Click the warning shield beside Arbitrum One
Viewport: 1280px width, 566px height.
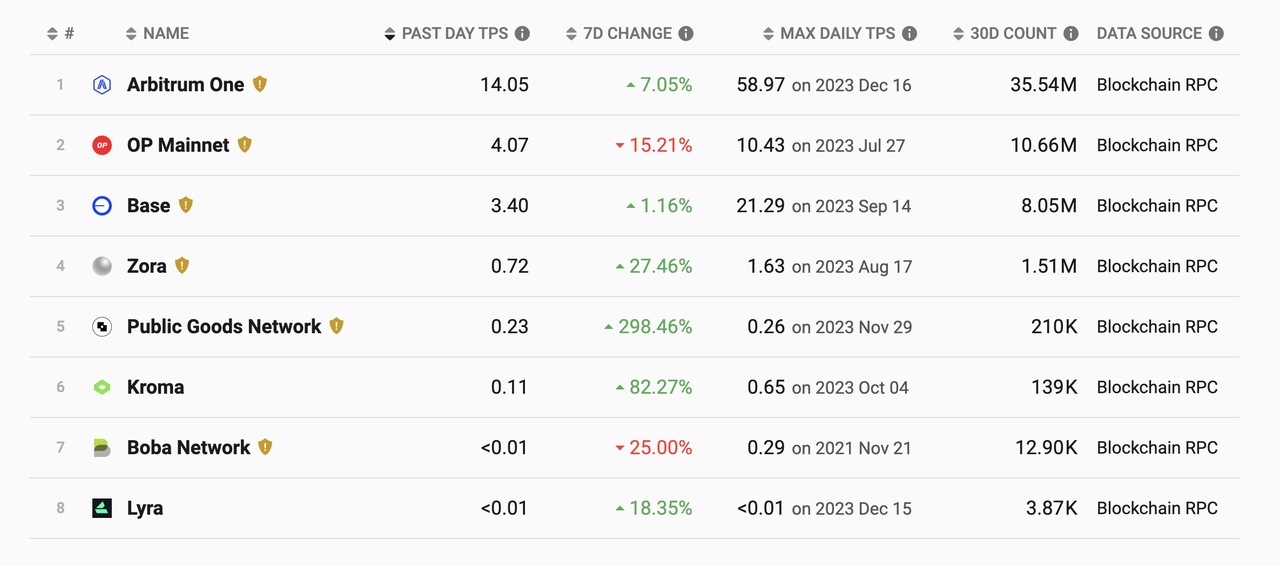point(260,84)
